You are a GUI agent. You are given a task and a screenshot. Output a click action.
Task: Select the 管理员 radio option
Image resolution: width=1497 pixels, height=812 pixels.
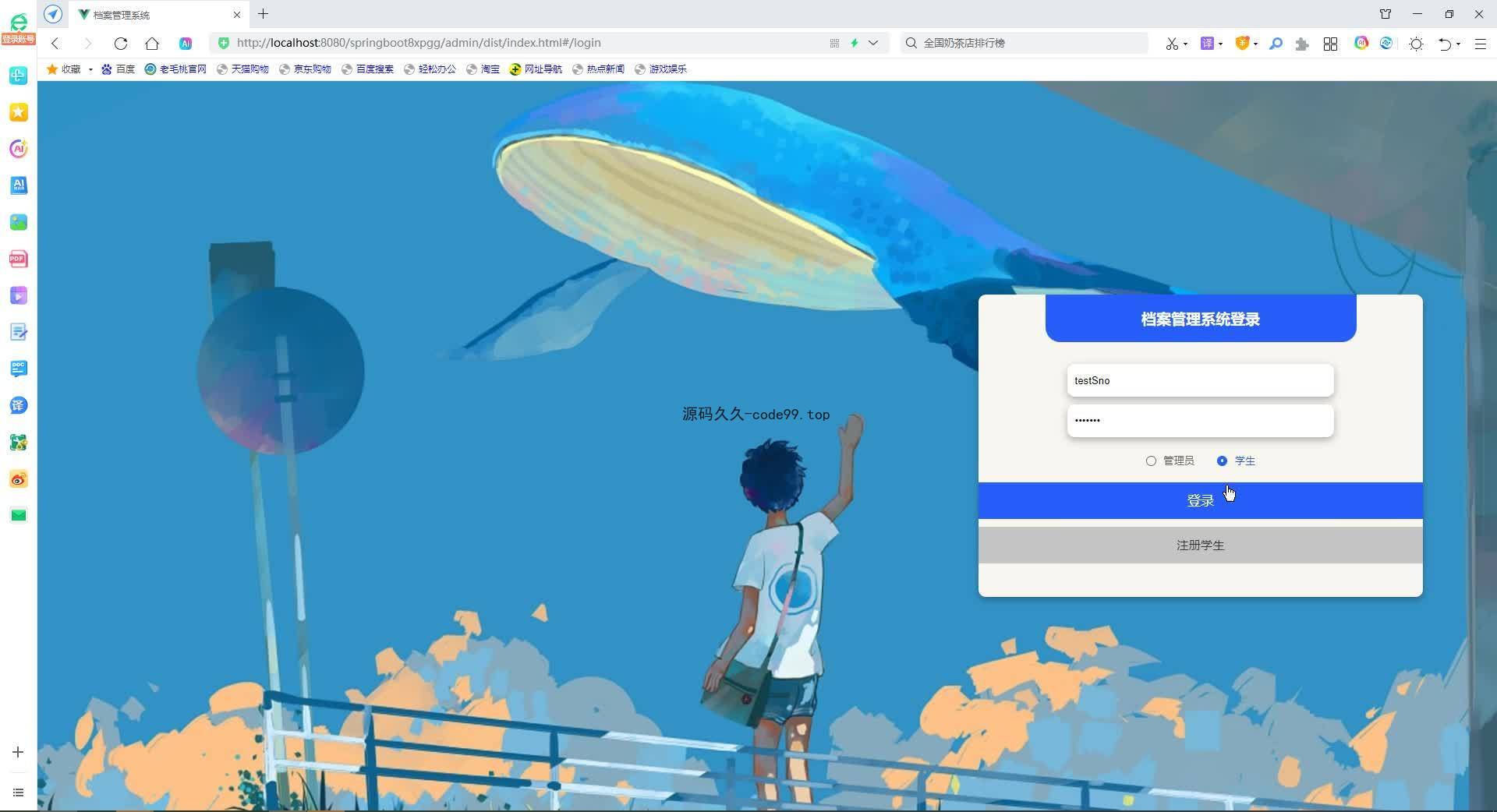coord(1170,461)
